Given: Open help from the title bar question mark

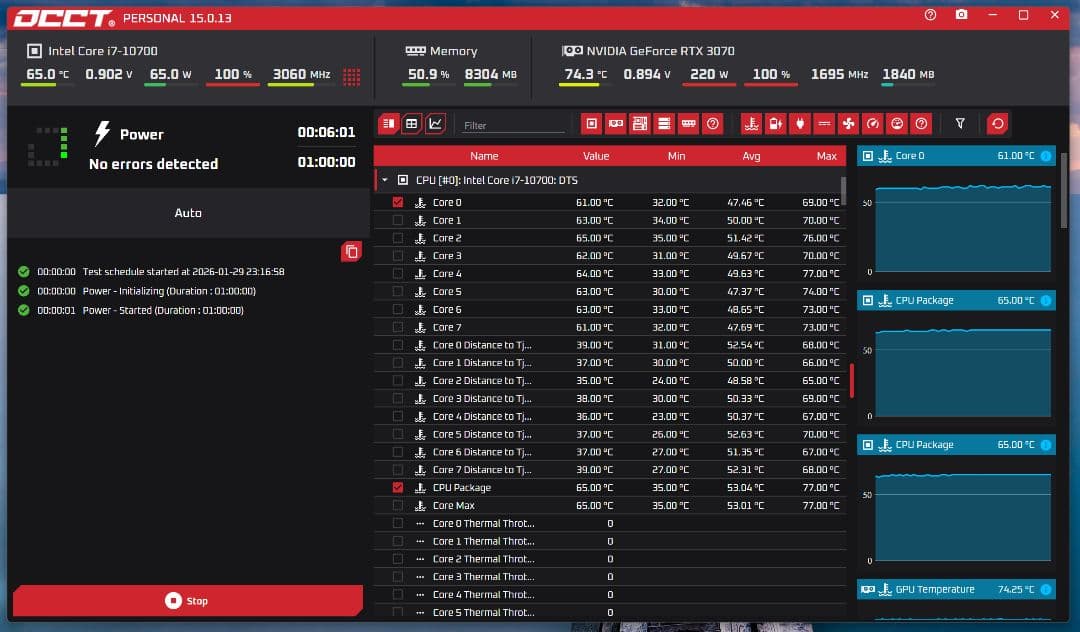Looking at the screenshot, I should pyautogui.click(x=931, y=15).
